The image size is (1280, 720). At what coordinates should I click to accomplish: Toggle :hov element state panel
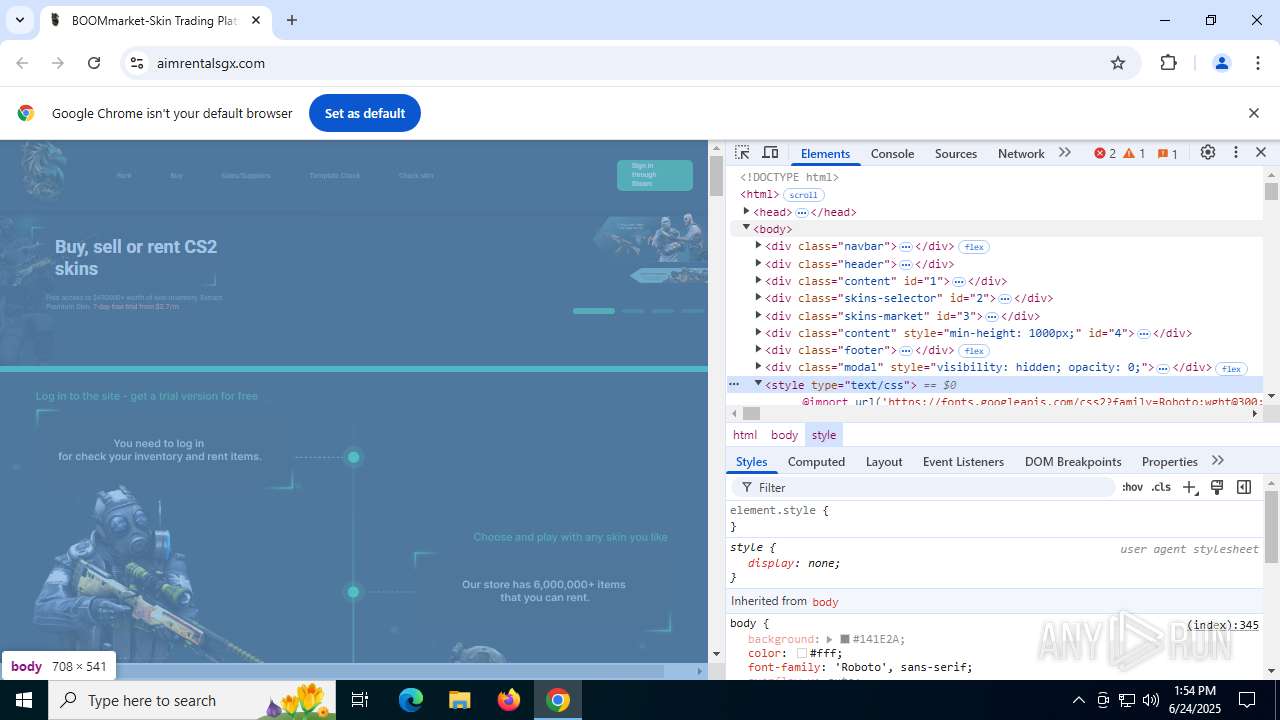pyautogui.click(x=1132, y=487)
